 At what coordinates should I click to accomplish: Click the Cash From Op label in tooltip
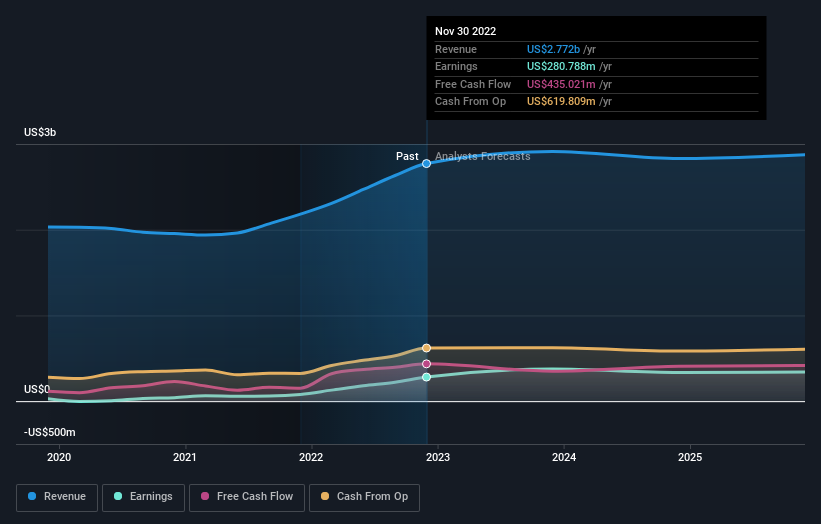(x=470, y=102)
